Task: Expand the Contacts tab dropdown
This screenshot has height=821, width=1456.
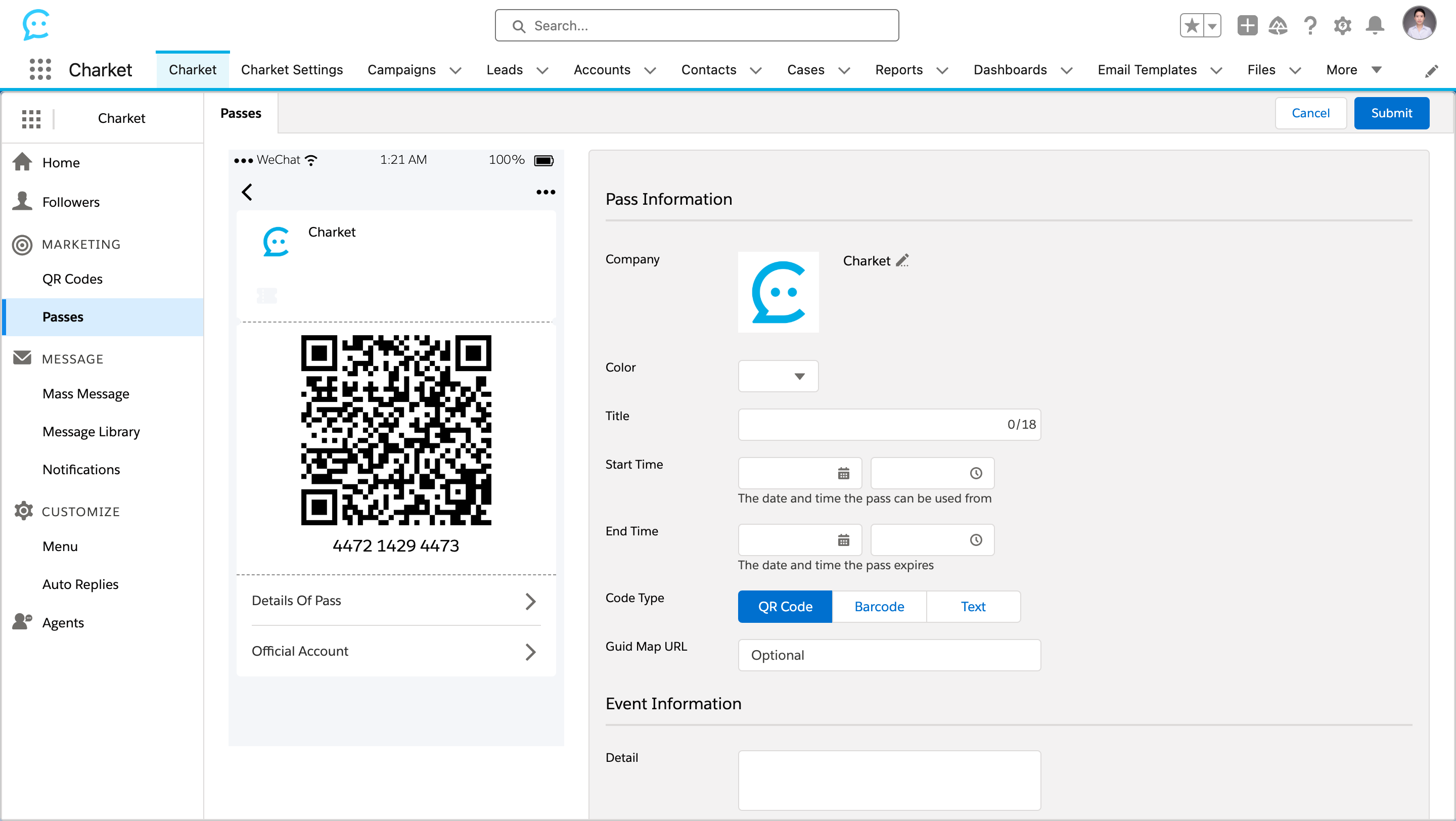Action: [756, 71]
